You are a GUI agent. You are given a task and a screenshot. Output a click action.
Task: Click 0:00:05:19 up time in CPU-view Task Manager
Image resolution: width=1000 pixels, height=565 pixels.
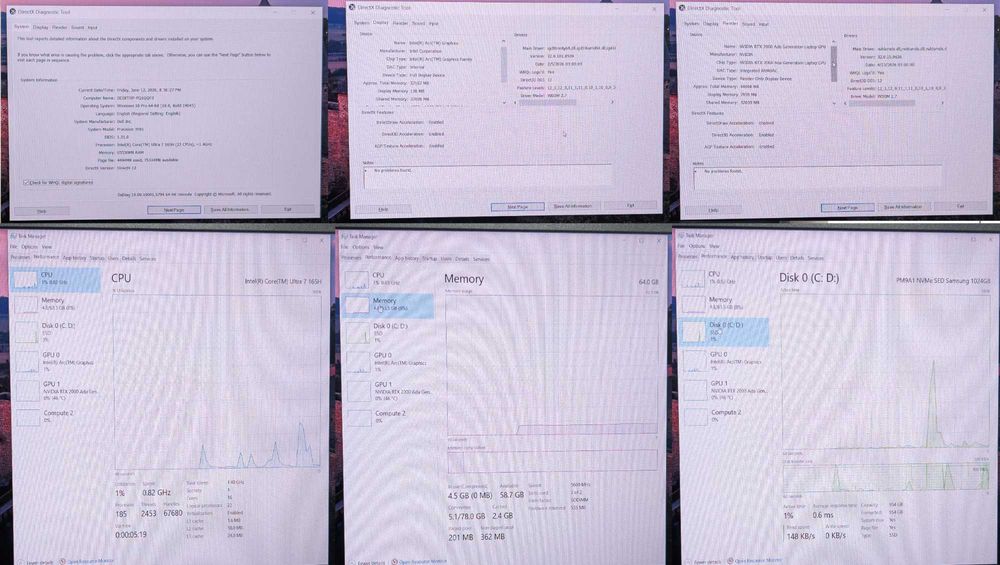[131, 535]
